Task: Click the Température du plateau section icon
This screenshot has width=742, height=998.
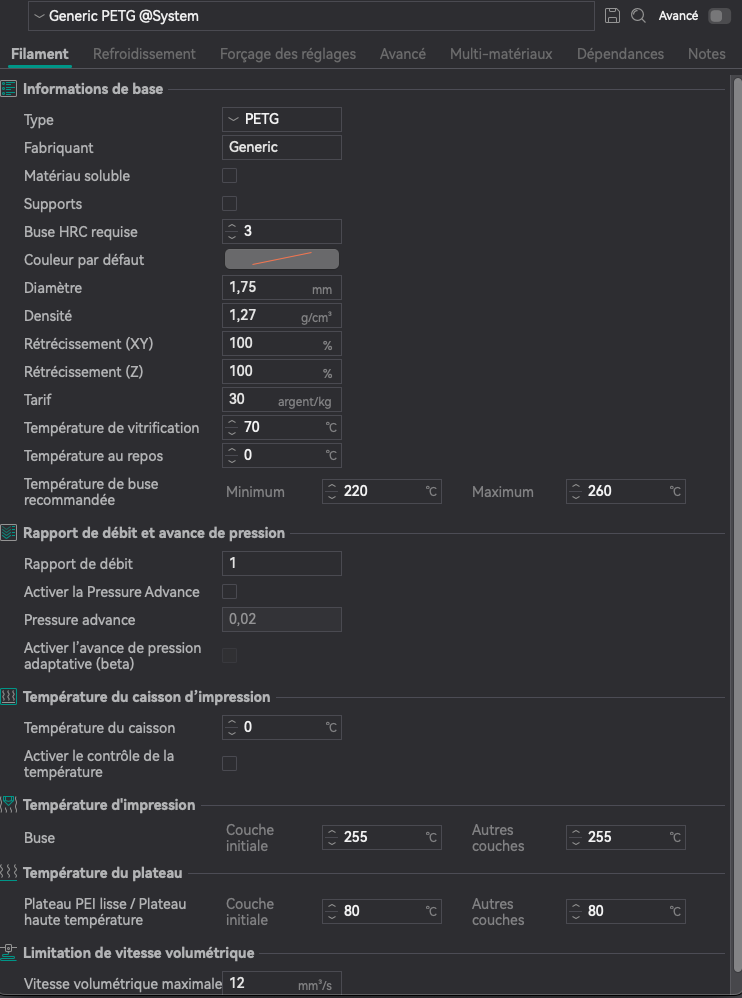Action: click(9, 873)
